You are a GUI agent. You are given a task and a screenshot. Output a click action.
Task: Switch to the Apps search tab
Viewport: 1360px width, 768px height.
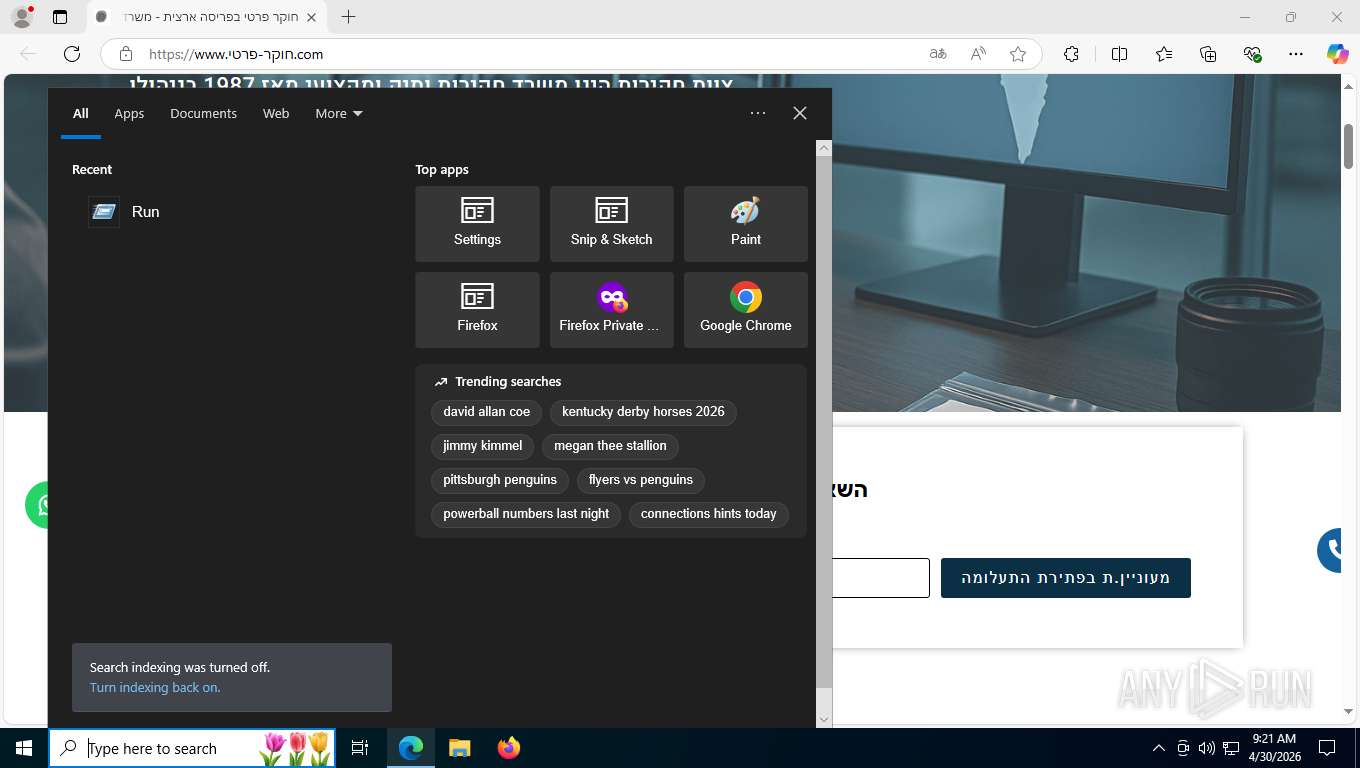tap(129, 113)
